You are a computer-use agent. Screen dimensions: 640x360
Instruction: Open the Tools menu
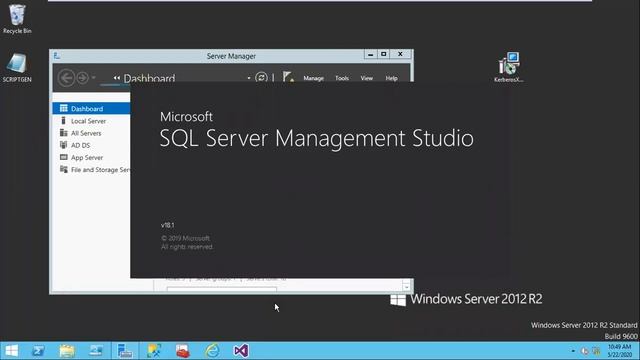pyautogui.click(x=342, y=78)
